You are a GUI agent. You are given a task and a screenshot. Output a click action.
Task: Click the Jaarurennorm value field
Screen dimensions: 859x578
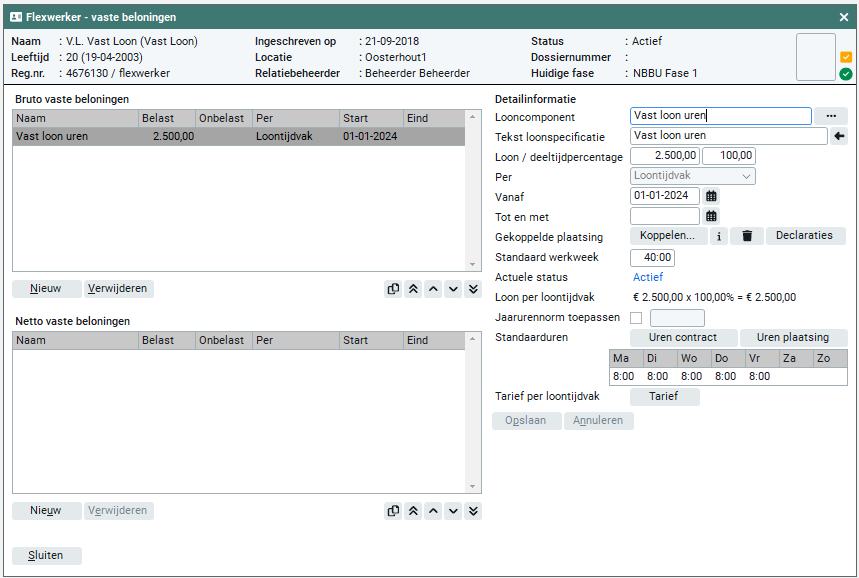pyautogui.click(x=677, y=318)
